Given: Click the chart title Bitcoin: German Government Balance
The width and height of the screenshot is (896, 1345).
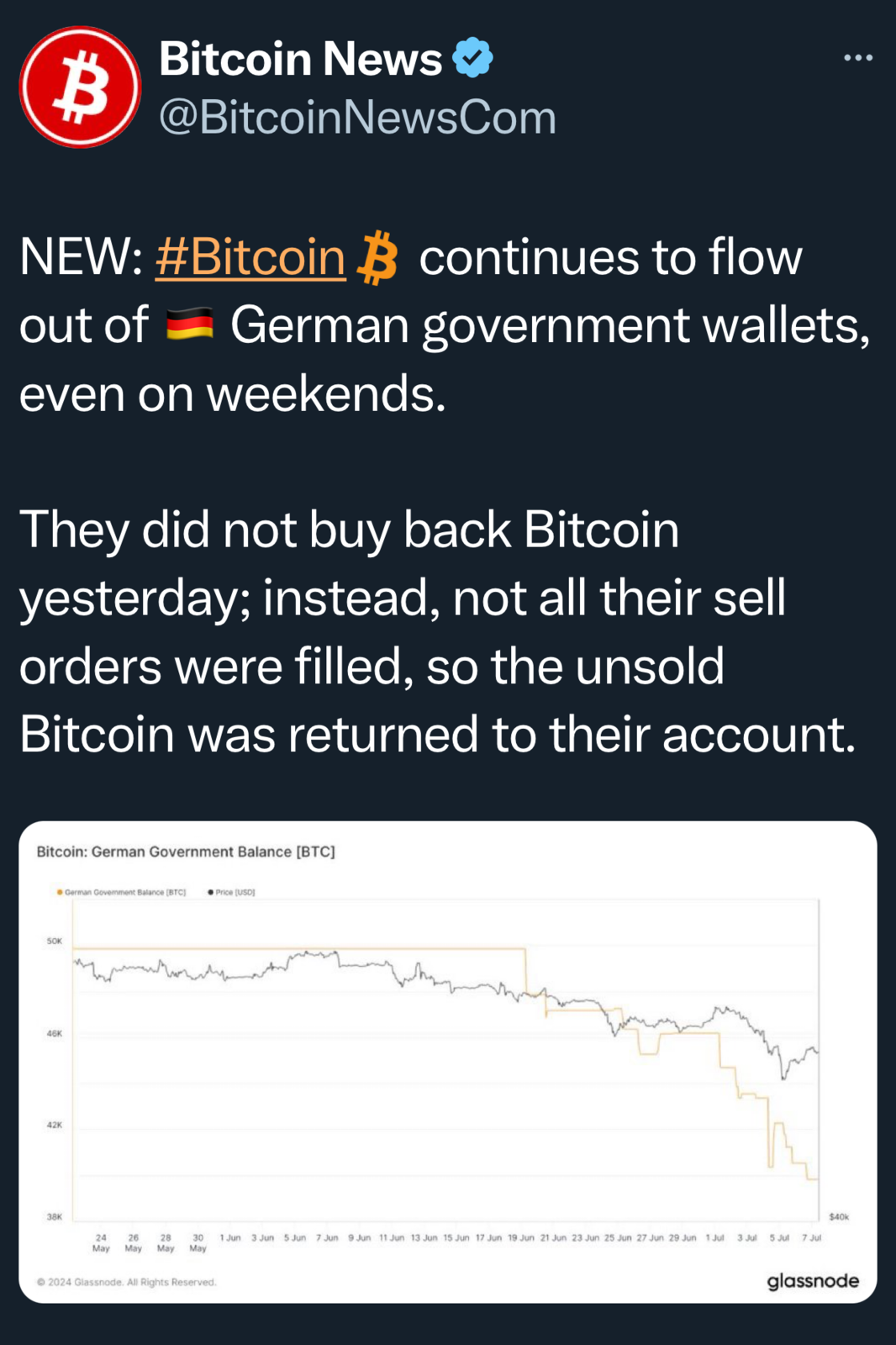Looking at the screenshot, I should (x=186, y=852).
